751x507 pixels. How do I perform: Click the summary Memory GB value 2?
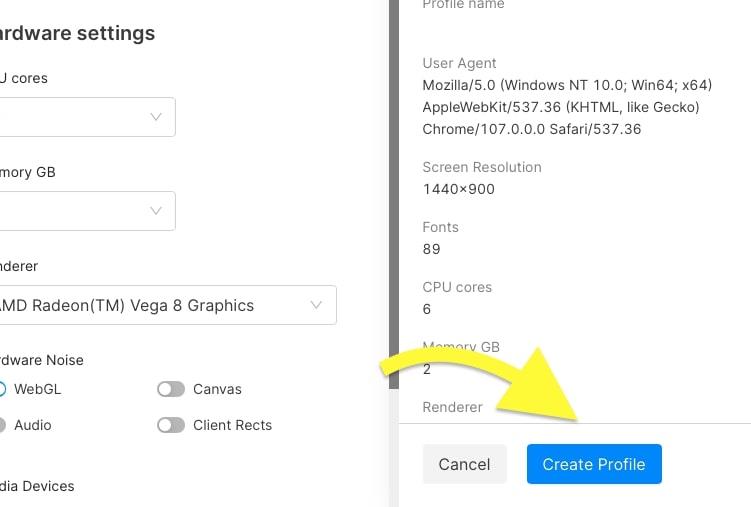pos(427,369)
